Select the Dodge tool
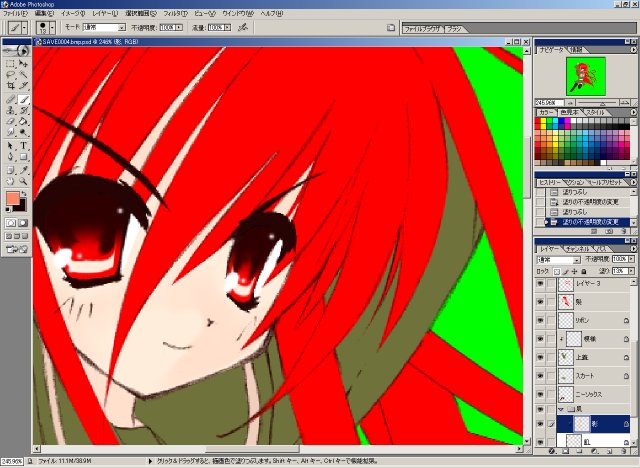Screen dimensions: 640x468 pos(23,132)
